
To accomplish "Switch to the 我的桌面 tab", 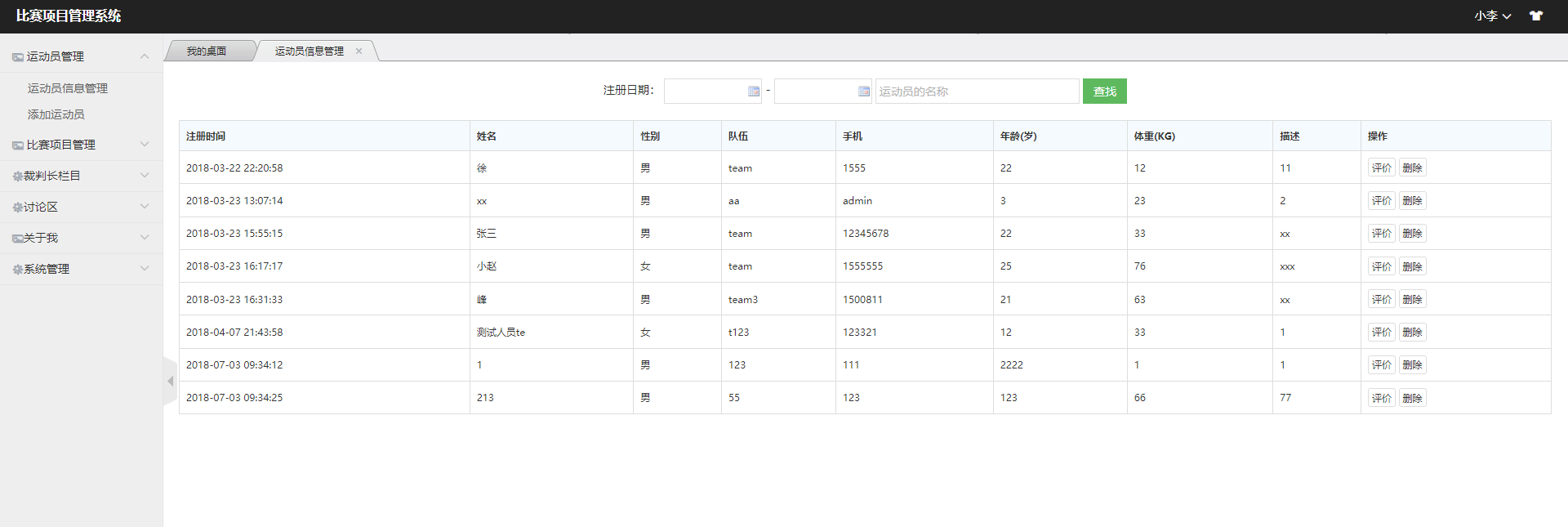I will 207,51.
